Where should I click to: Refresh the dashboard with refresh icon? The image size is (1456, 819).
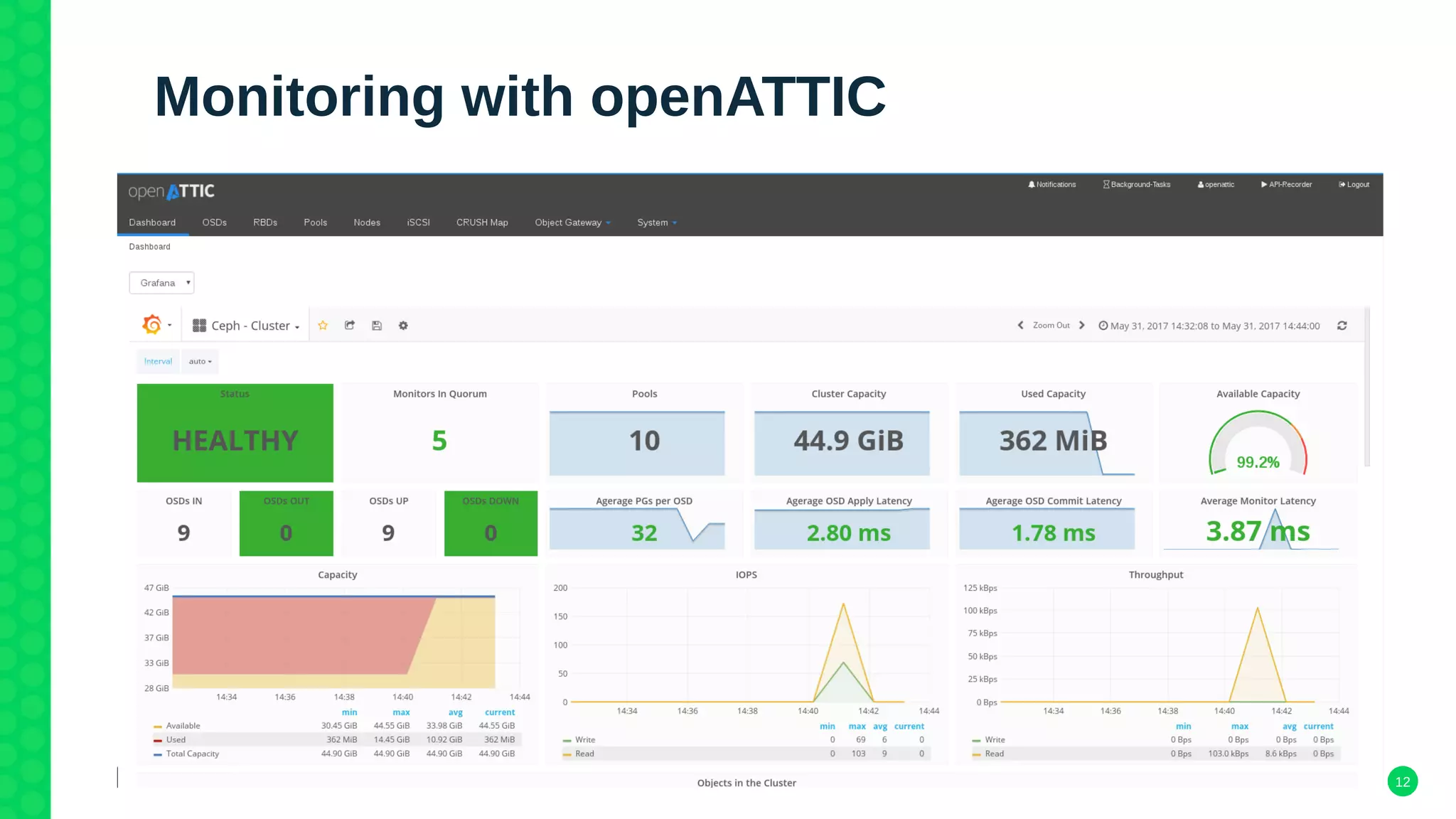point(1342,326)
